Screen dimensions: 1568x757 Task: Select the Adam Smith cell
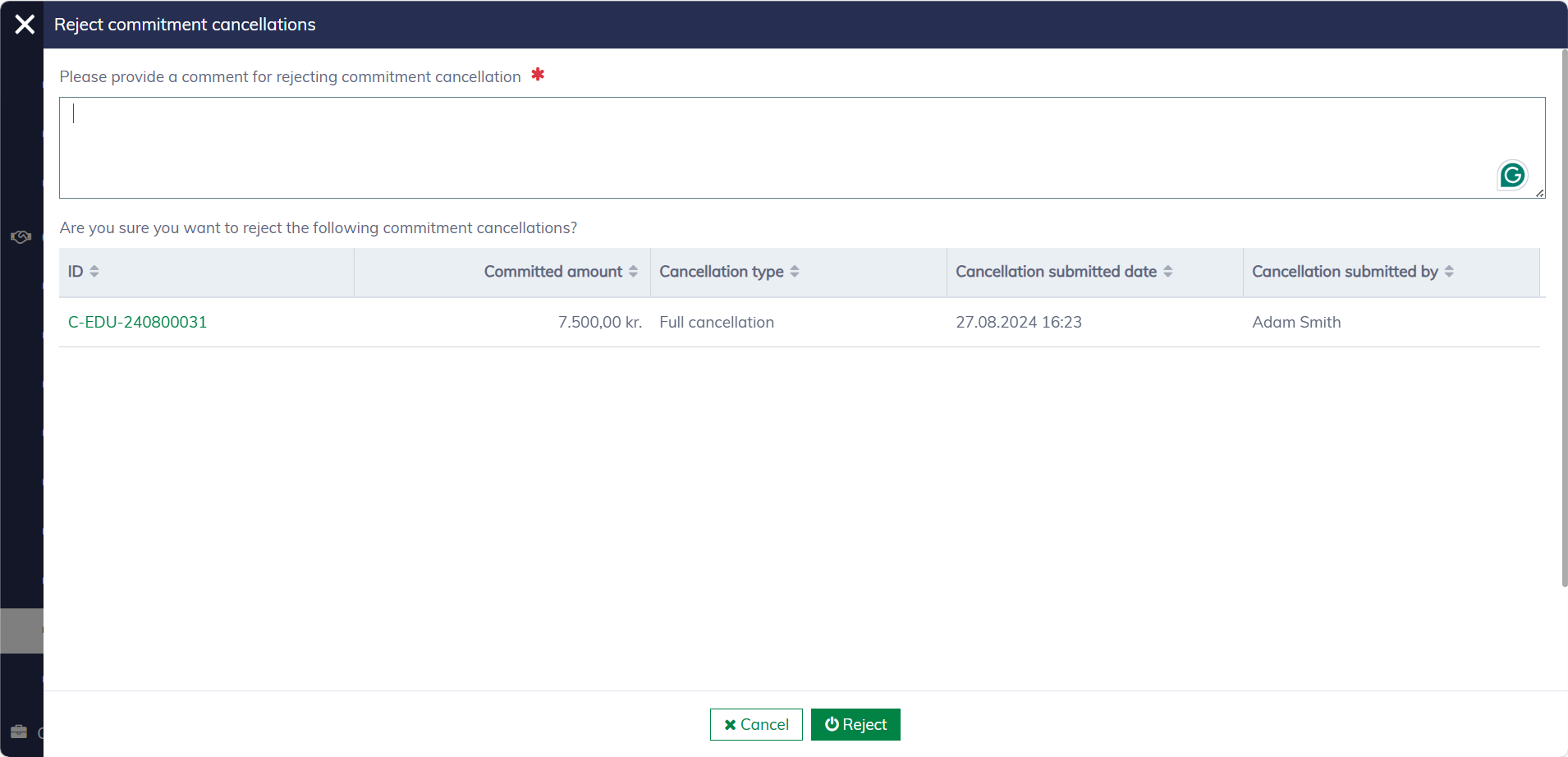[1296, 322]
